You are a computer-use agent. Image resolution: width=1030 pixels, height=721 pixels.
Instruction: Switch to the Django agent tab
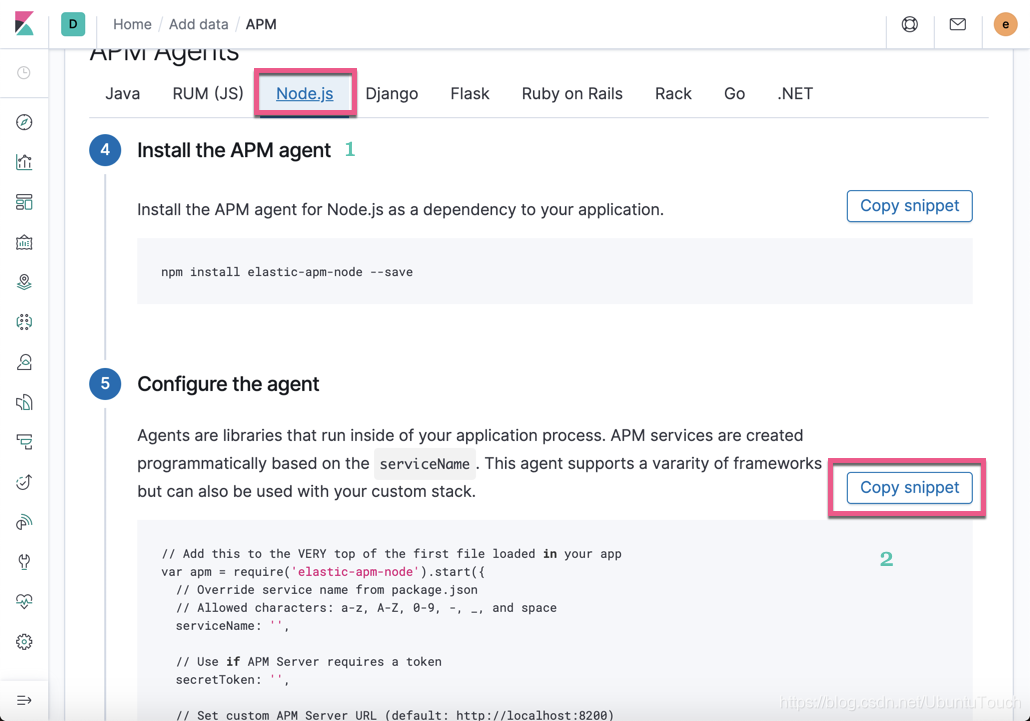[391, 93]
